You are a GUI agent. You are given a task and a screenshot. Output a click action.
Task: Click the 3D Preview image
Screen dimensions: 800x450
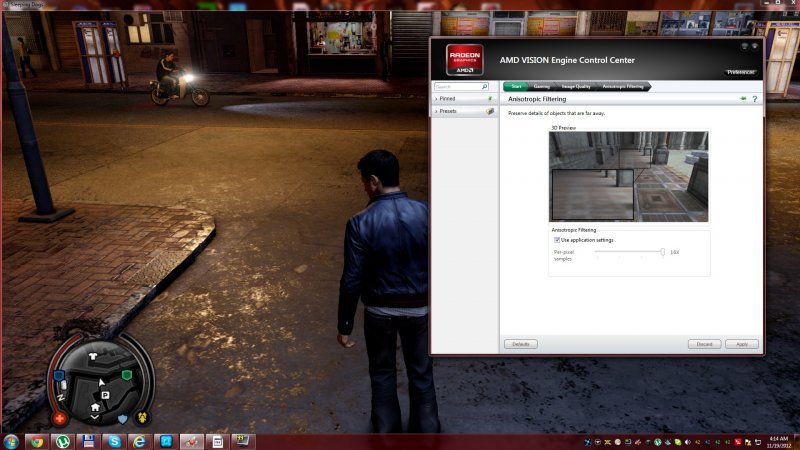[x=629, y=177]
